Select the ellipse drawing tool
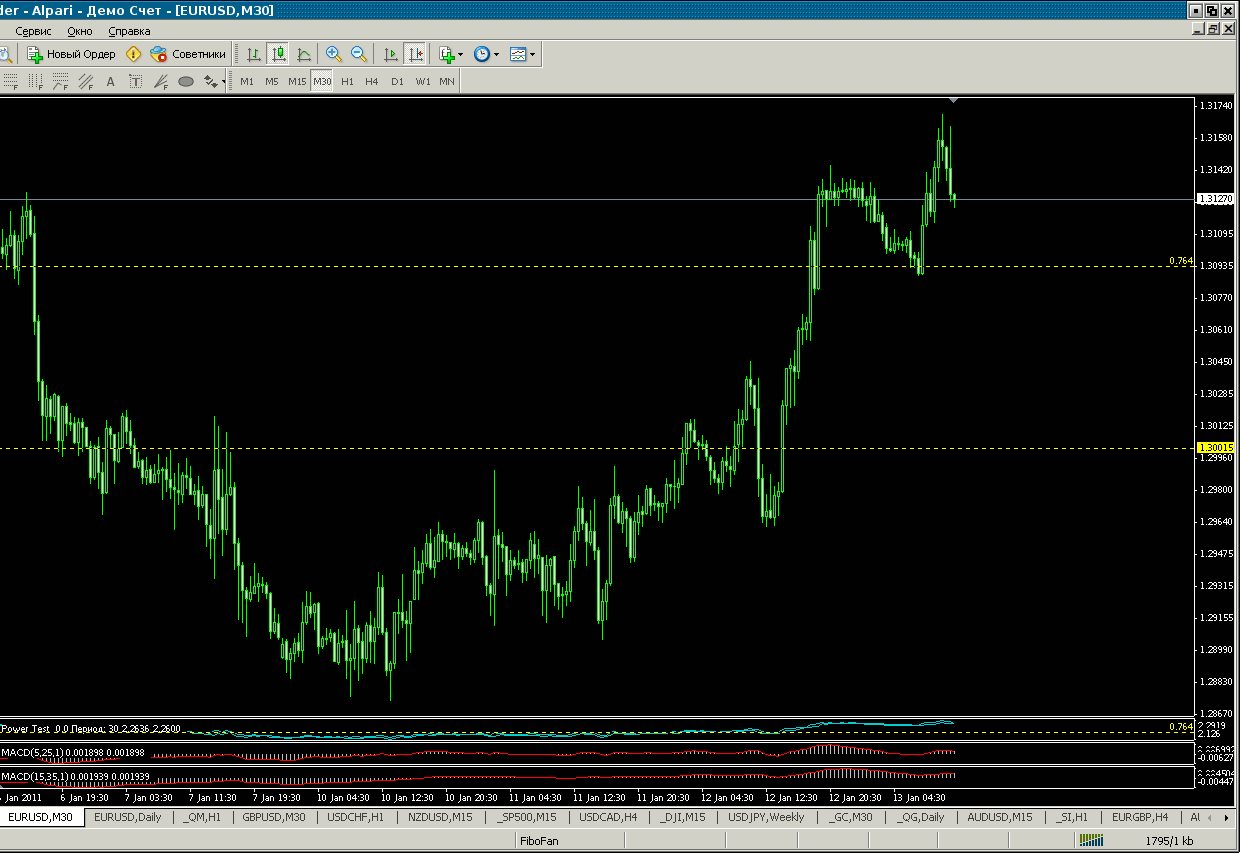Screen dimensions: 1240x853 pyautogui.click(x=185, y=82)
